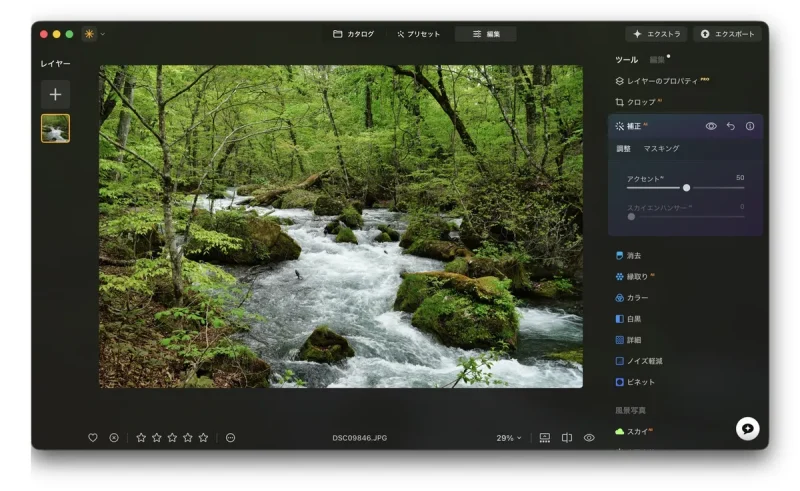Click the エクストラ button
The height and width of the screenshot is (491, 800).
[x=656, y=34]
